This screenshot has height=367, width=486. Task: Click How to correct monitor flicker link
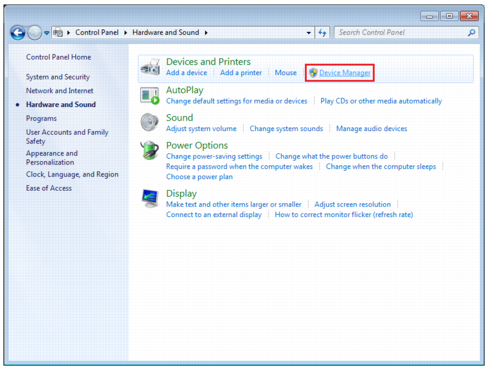click(x=344, y=215)
